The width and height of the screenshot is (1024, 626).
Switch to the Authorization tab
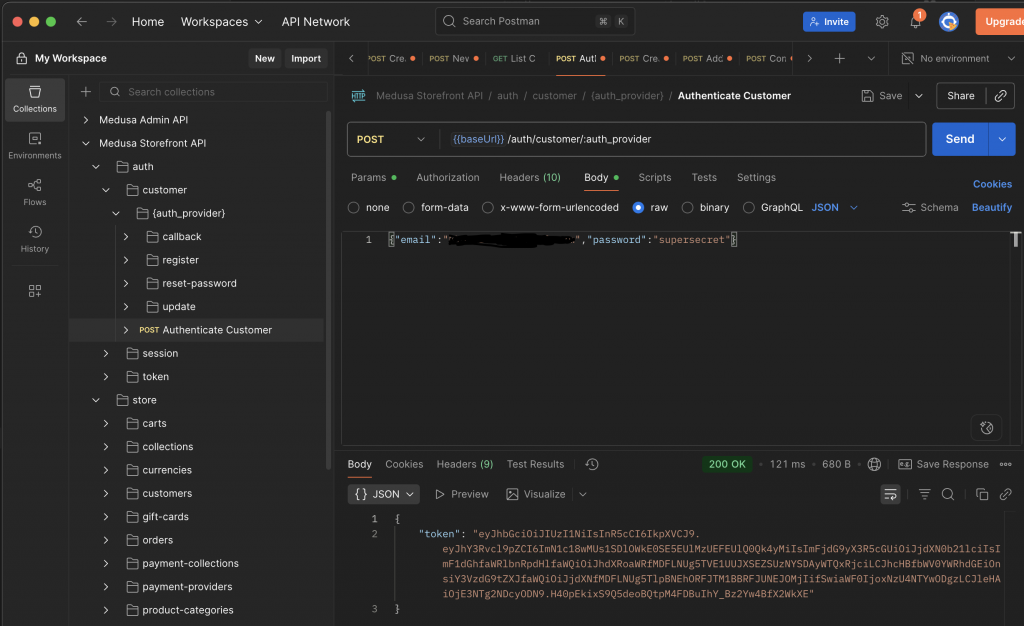(447, 178)
